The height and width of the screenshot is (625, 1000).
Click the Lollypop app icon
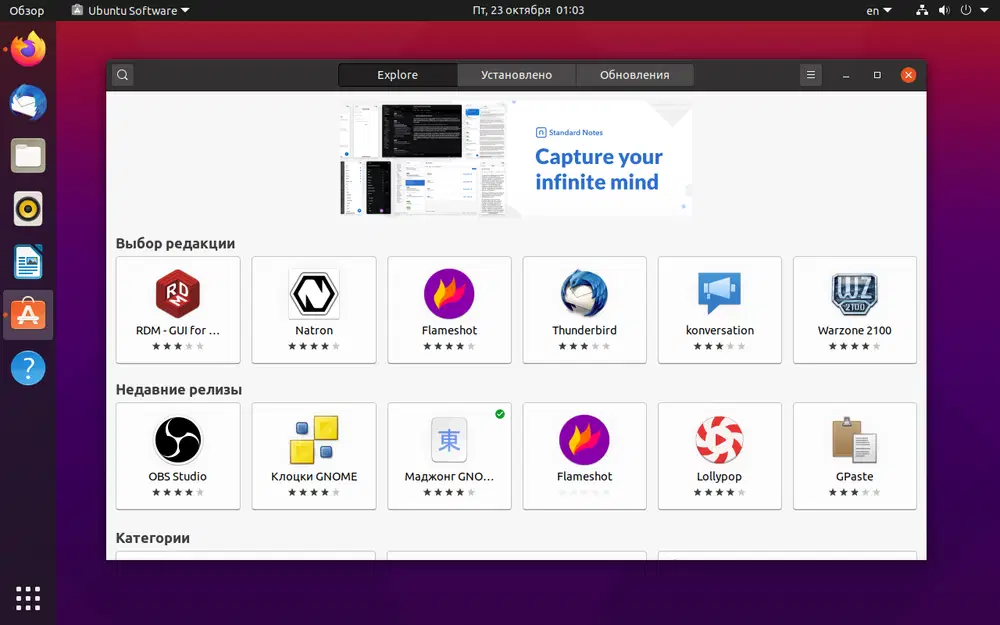[719, 439]
